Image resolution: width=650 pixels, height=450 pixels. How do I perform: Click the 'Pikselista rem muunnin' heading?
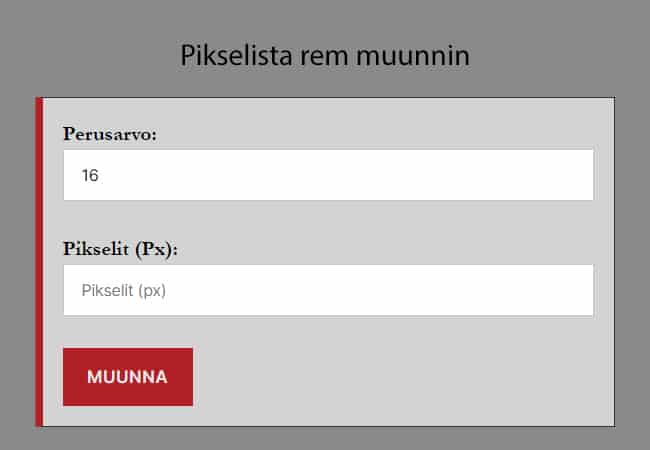325,55
